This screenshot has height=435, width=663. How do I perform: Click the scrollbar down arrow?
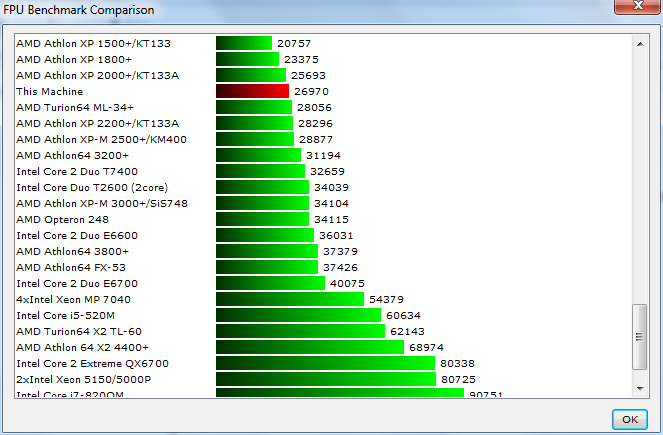click(640, 388)
